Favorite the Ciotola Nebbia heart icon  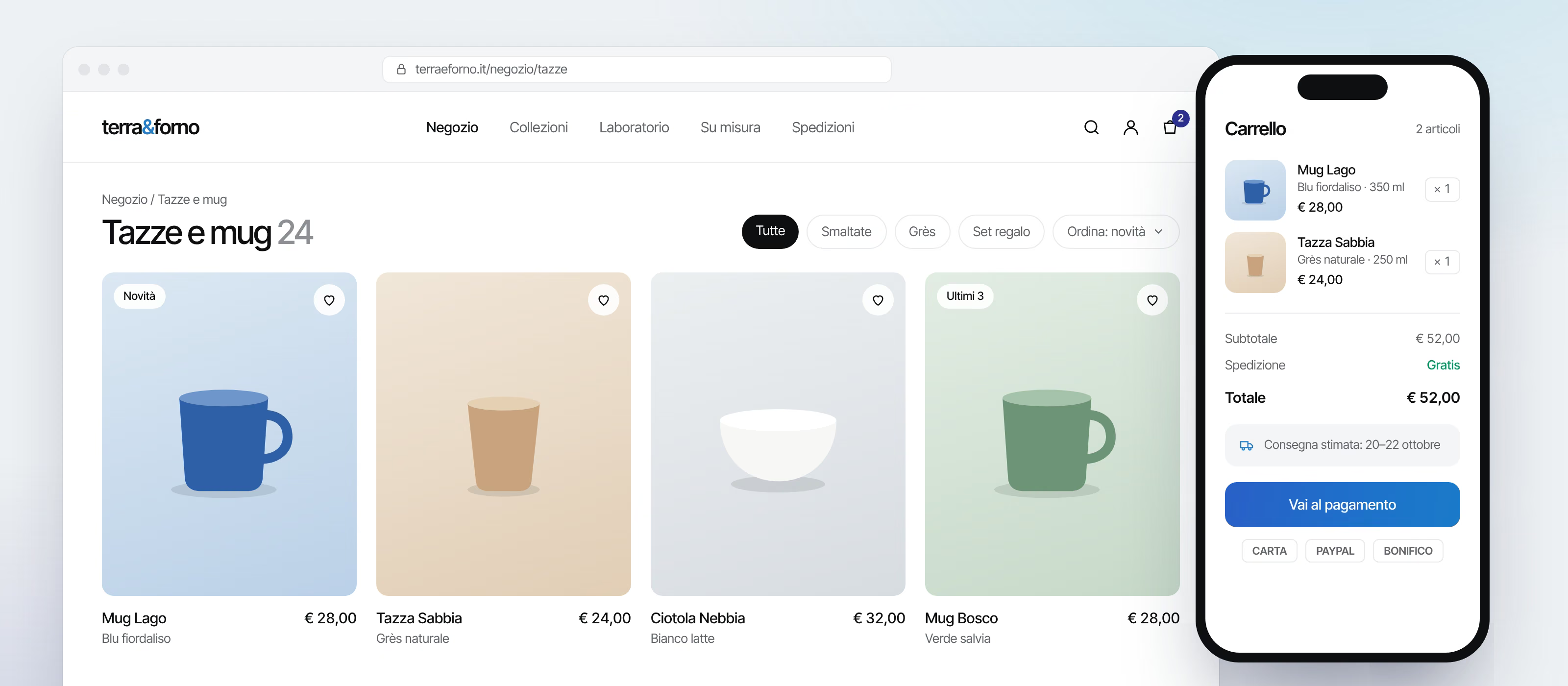878,300
